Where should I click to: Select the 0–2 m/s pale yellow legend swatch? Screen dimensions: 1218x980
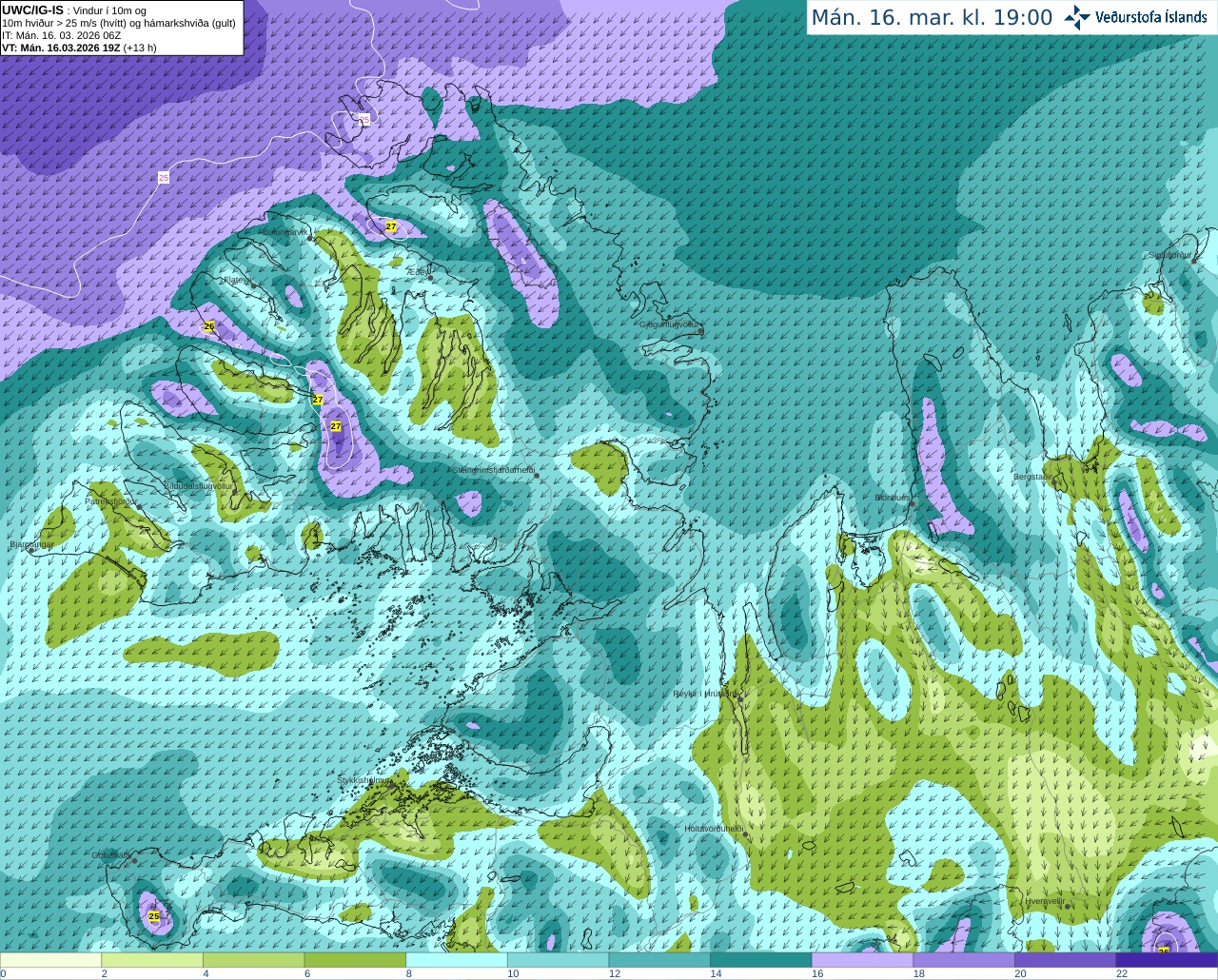[x=50, y=960]
